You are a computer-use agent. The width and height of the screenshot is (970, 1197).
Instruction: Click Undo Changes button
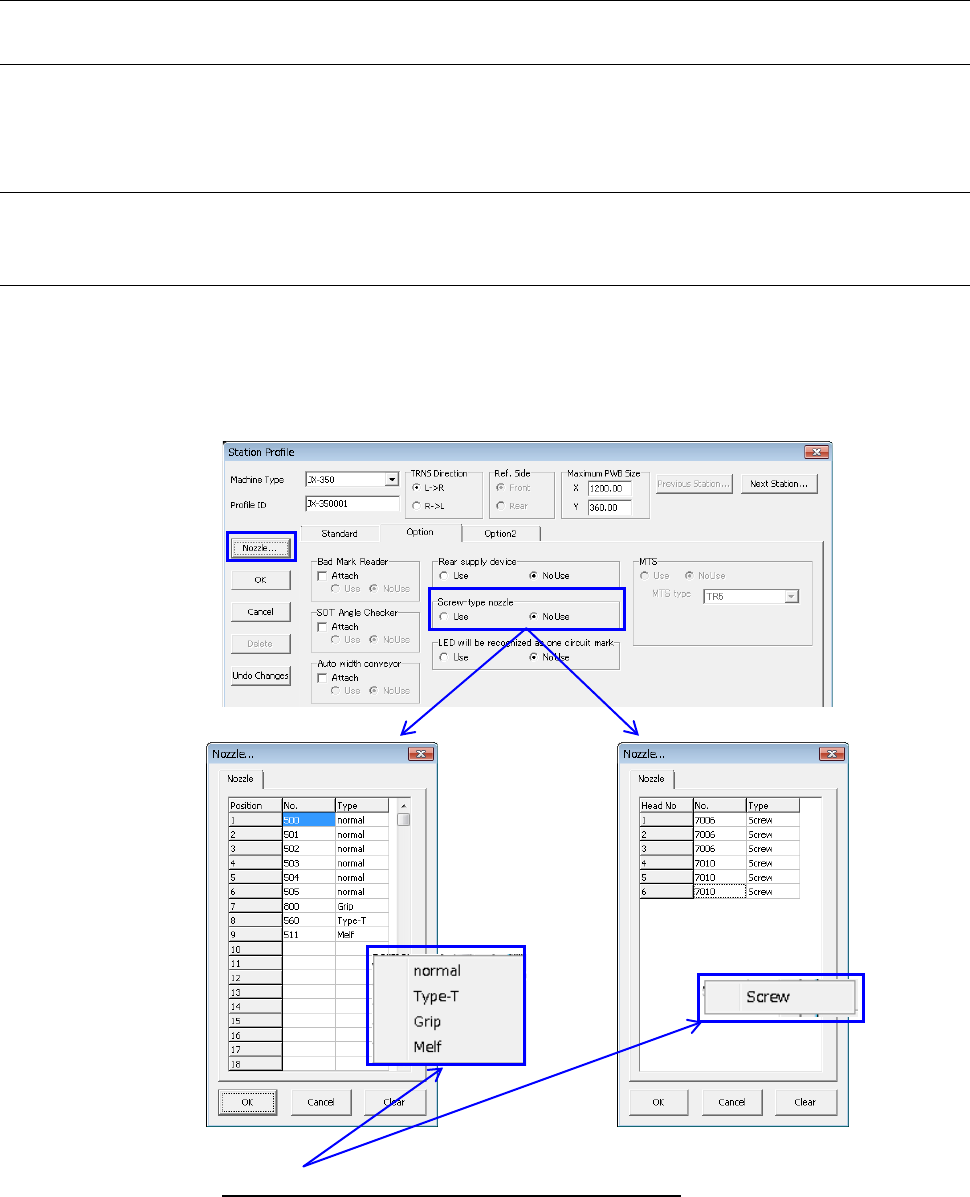point(259,676)
